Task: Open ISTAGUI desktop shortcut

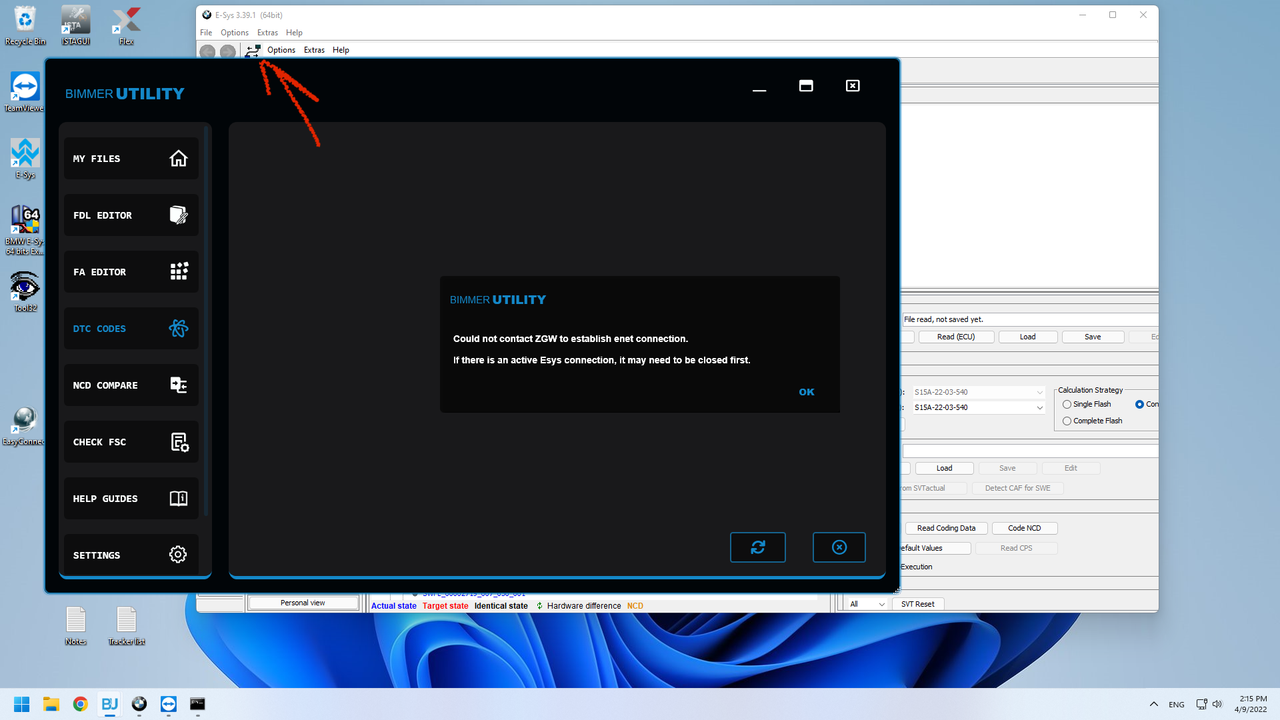Action: click(x=76, y=26)
